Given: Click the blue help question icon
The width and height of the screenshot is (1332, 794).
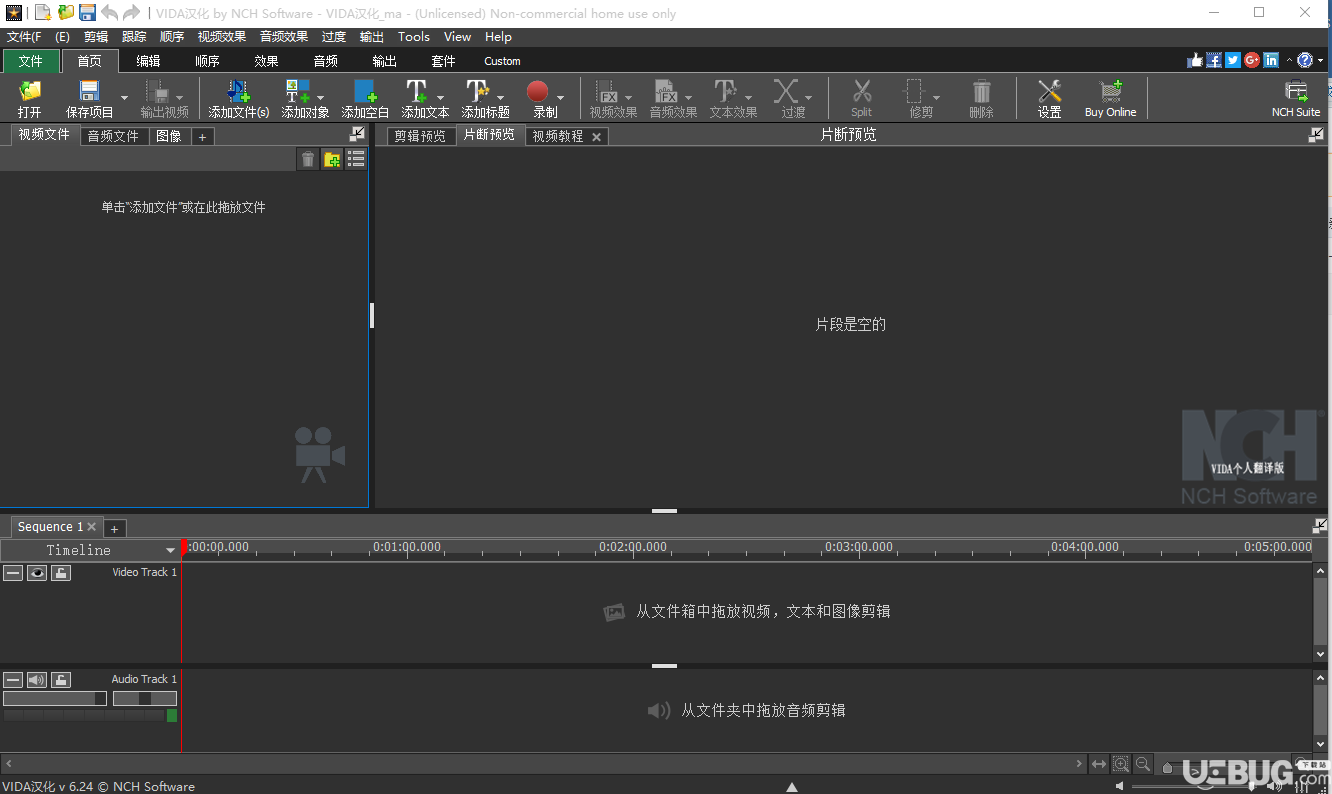Looking at the screenshot, I should tap(1305, 60).
